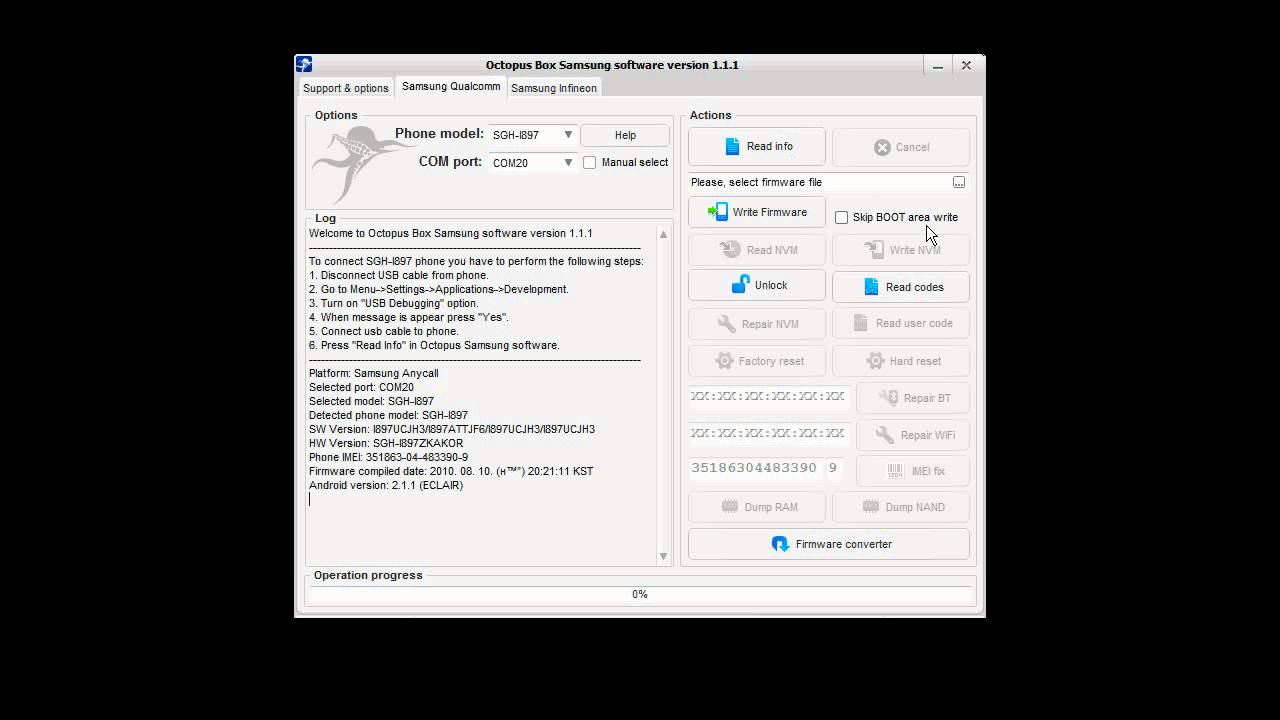Click the Dump RAM chip icon
This screenshot has width=1280, height=720.
tap(730, 507)
